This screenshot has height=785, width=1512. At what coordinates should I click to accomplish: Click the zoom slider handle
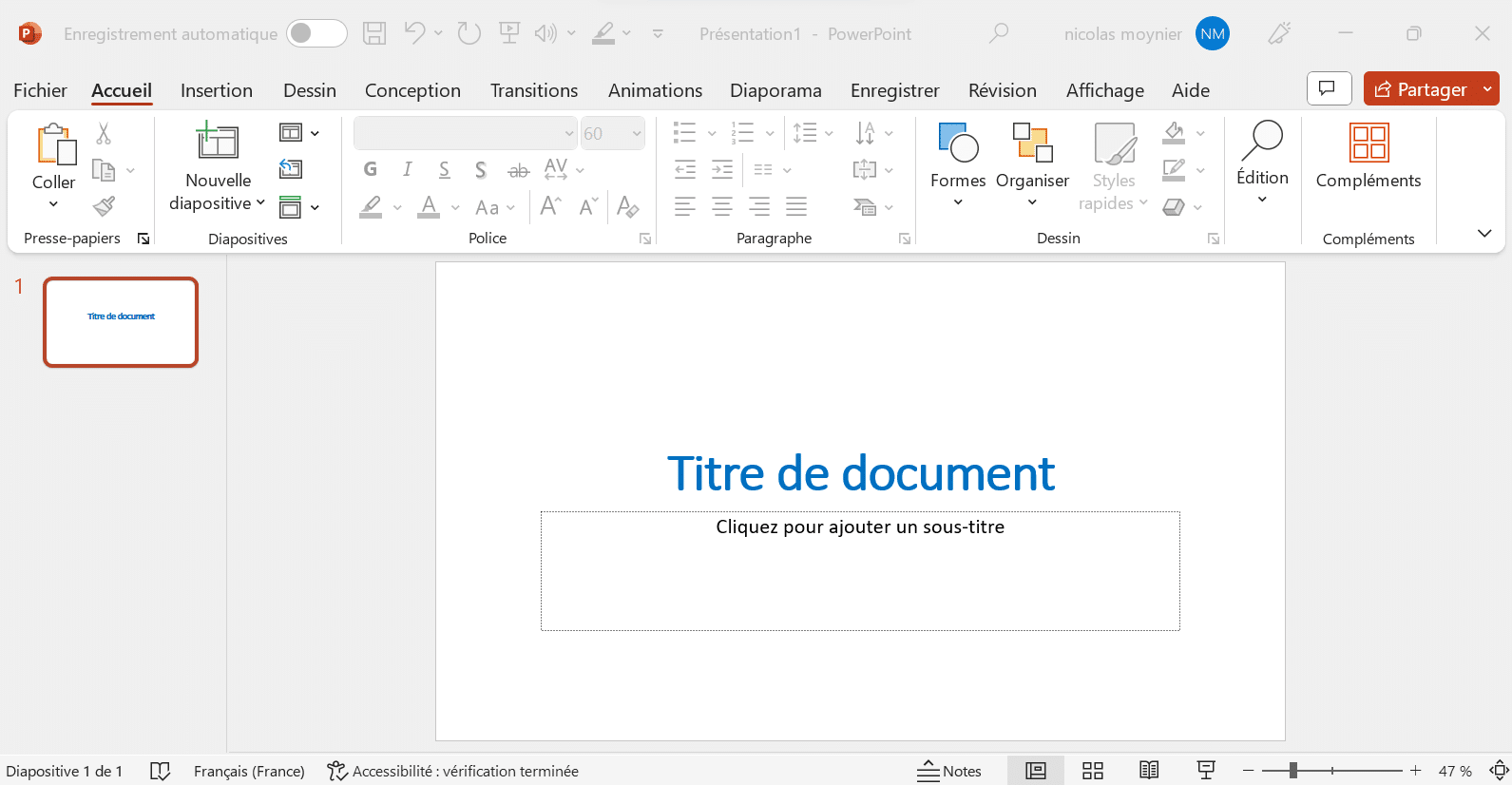(x=1292, y=771)
